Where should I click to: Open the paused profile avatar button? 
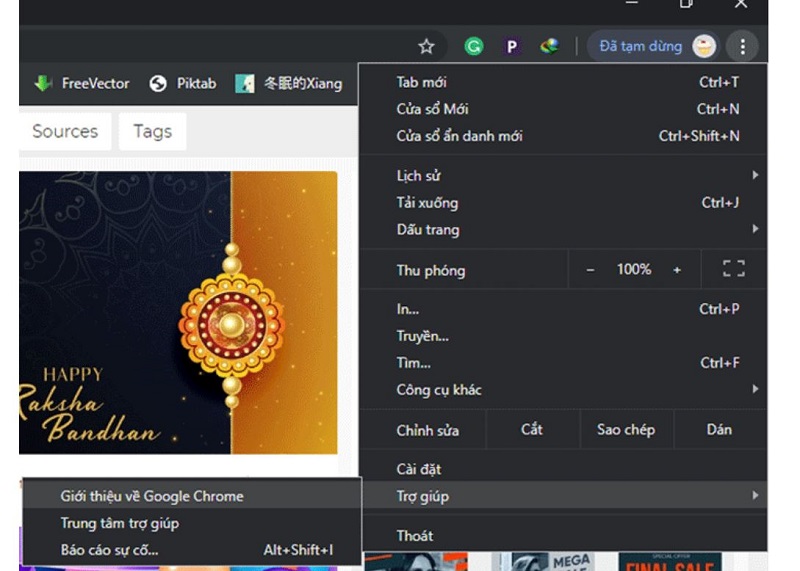click(x=653, y=46)
